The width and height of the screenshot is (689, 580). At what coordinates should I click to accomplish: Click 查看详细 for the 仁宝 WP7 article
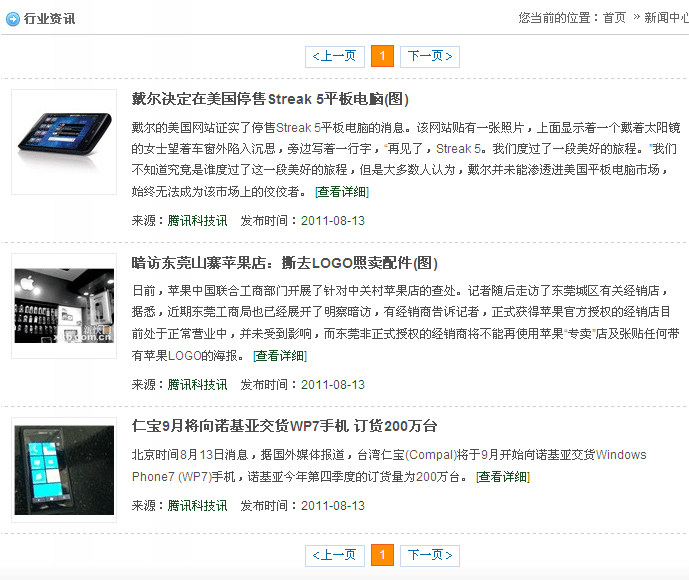click(x=503, y=476)
